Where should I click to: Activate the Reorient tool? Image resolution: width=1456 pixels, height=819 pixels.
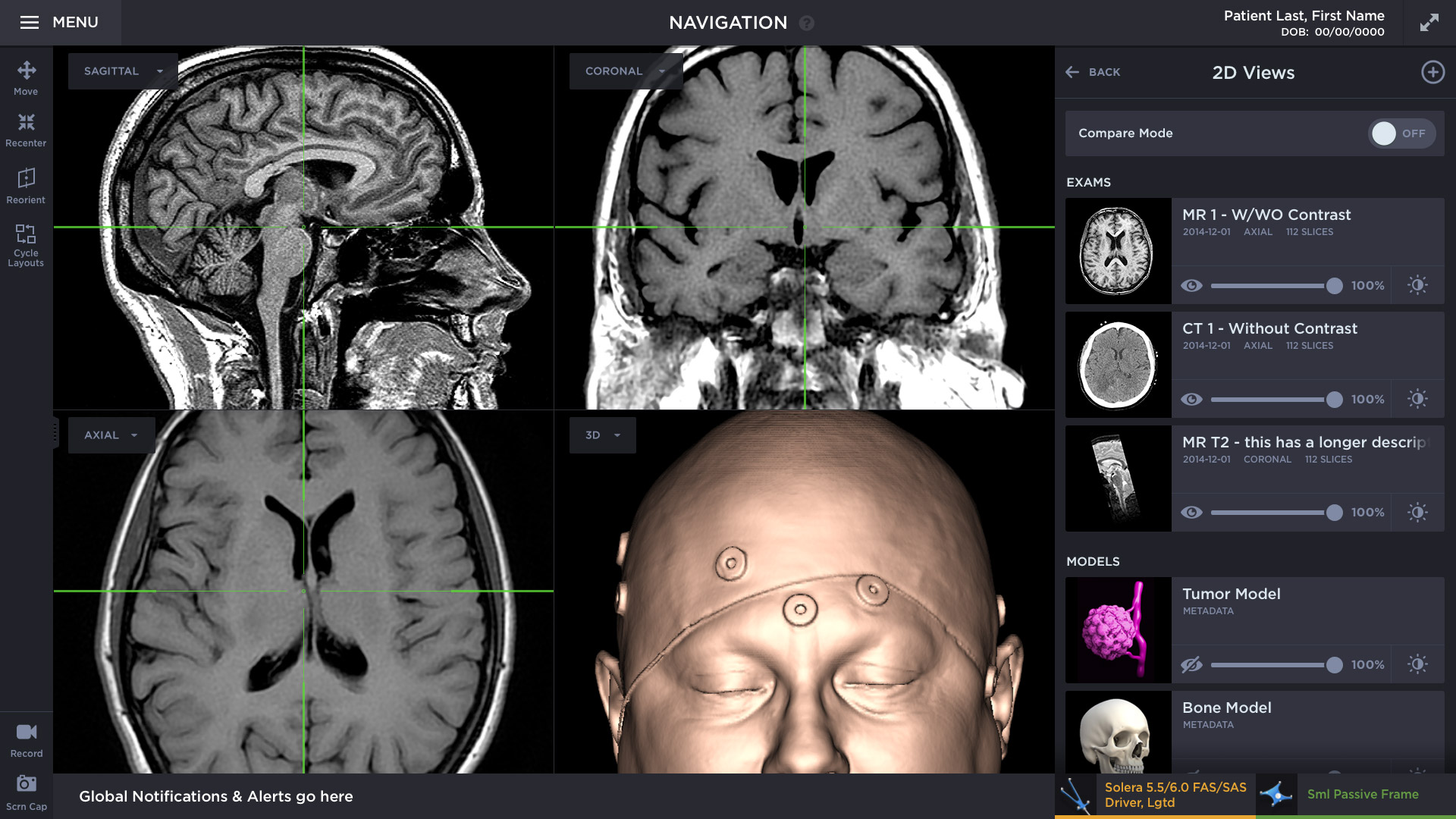pyautogui.click(x=27, y=186)
